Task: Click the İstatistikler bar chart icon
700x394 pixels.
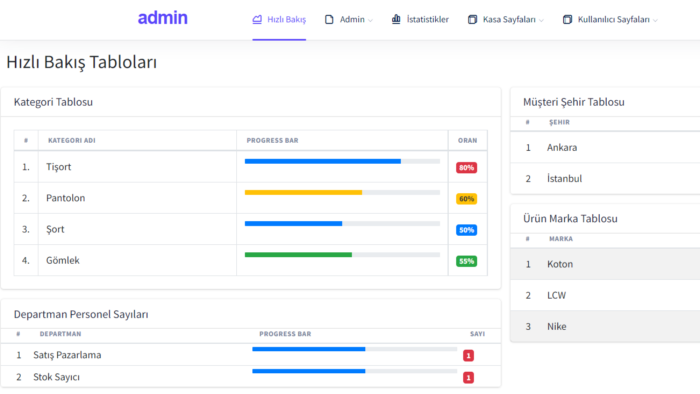Action: click(x=396, y=19)
